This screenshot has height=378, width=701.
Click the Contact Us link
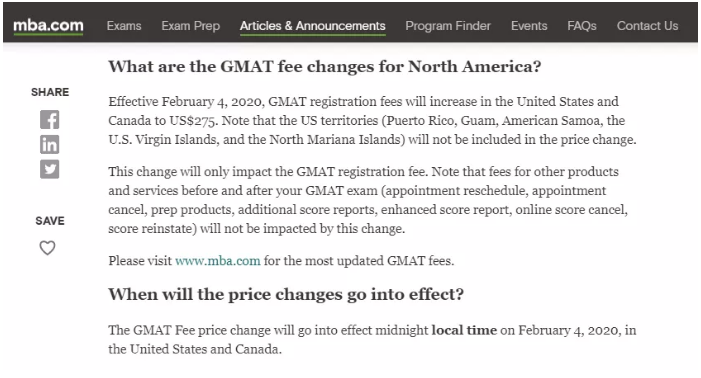coord(647,26)
